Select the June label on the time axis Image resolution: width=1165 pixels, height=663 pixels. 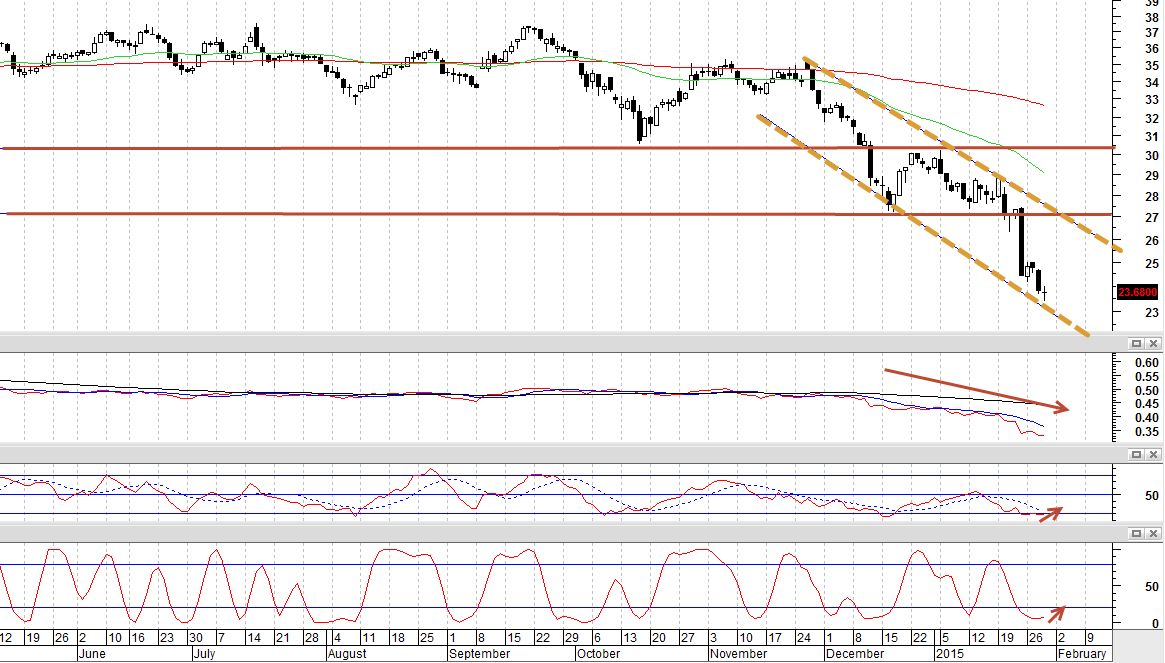[91, 654]
